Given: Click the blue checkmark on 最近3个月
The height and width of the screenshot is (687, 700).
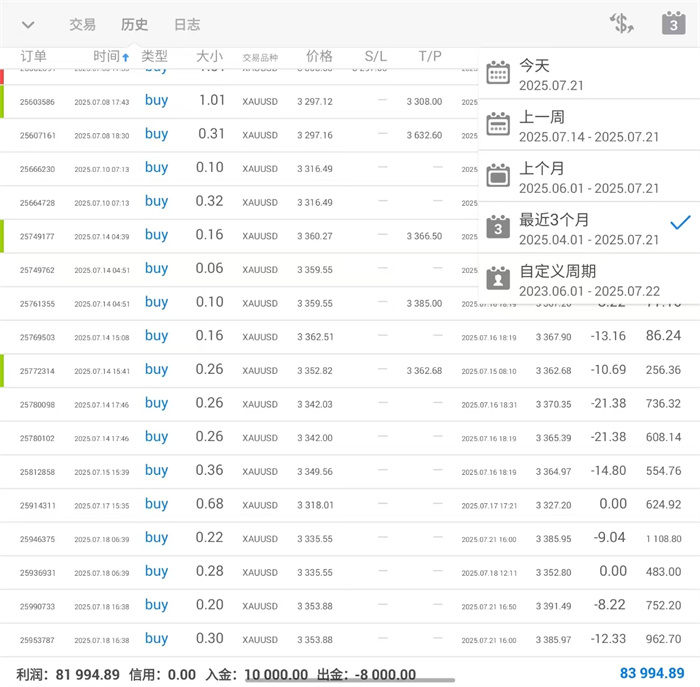Looking at the screenshot, I should 680,222.
